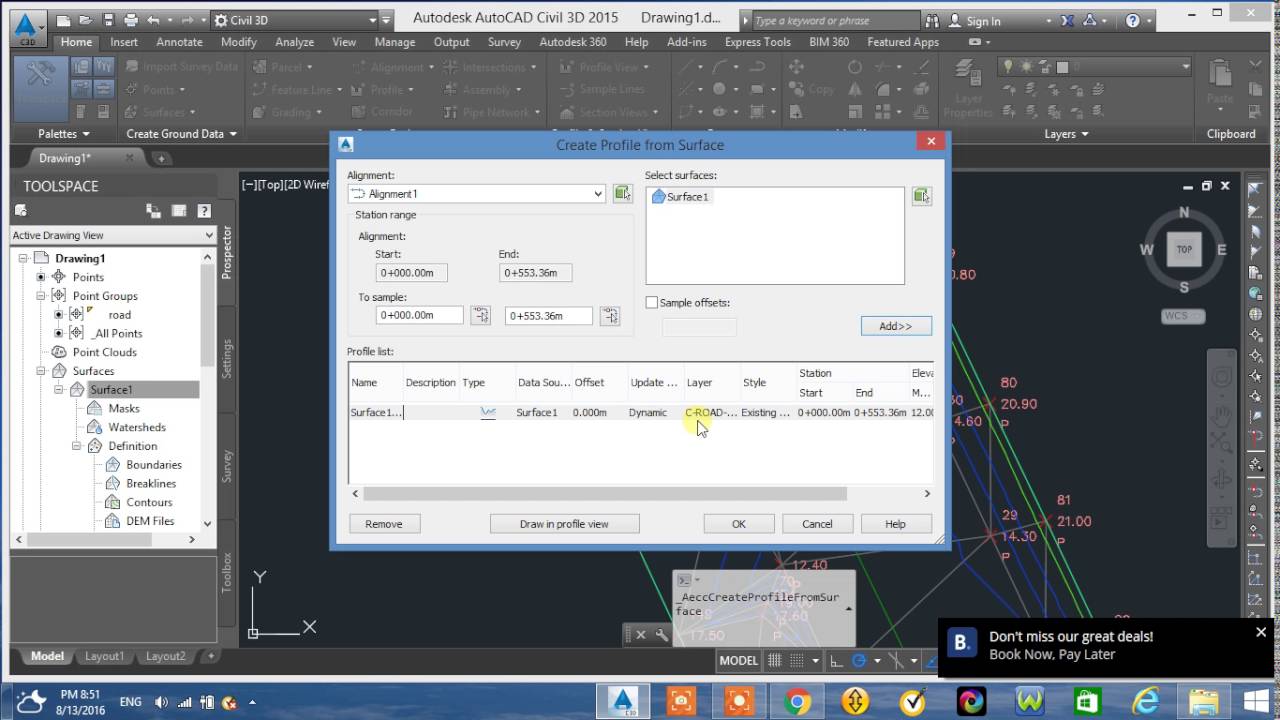Open the File Explorer taskbar icon
This screenshot has width=1280, height=720.
point(1203,701)
